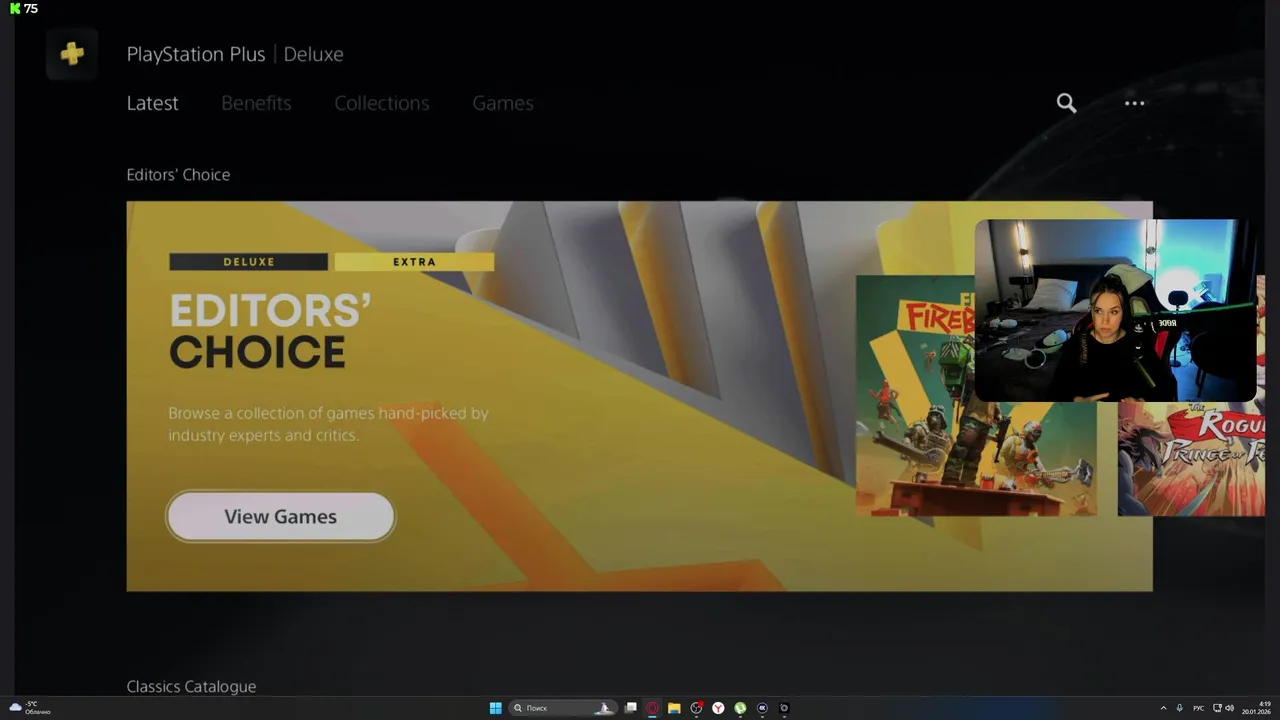Open the clock showing 4:19

point(1257,708)
